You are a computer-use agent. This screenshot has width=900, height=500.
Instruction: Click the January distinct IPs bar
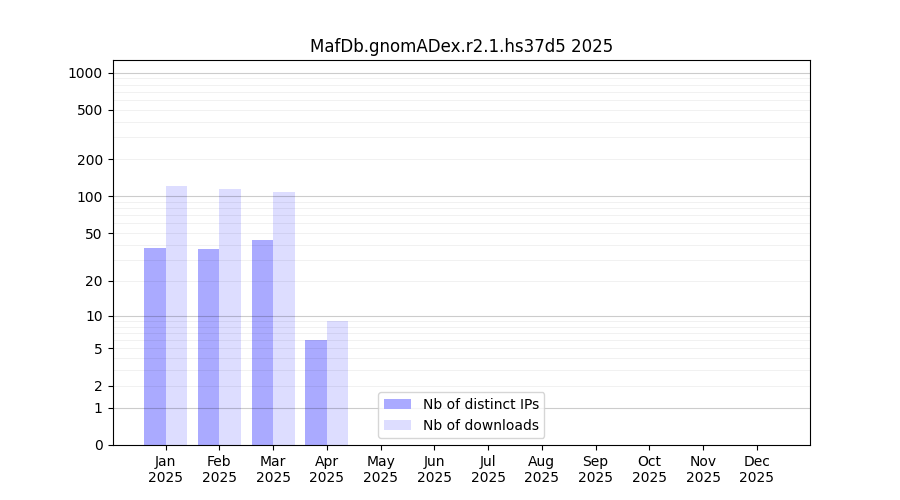pos(155,346)
